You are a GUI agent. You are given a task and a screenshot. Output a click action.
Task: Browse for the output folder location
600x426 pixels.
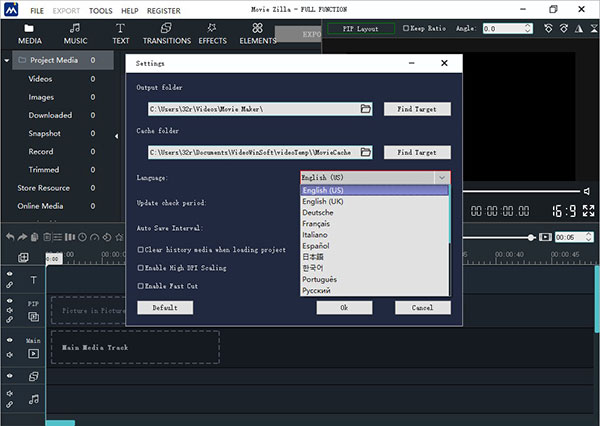[365, 108]
